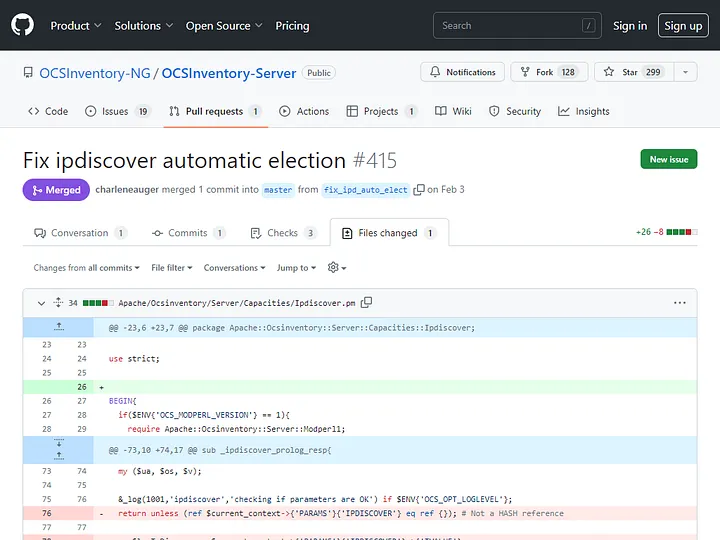Copy the Ipdiscover.pm file path
This screenshot has height=540, width=720.
tap(366, 303)
